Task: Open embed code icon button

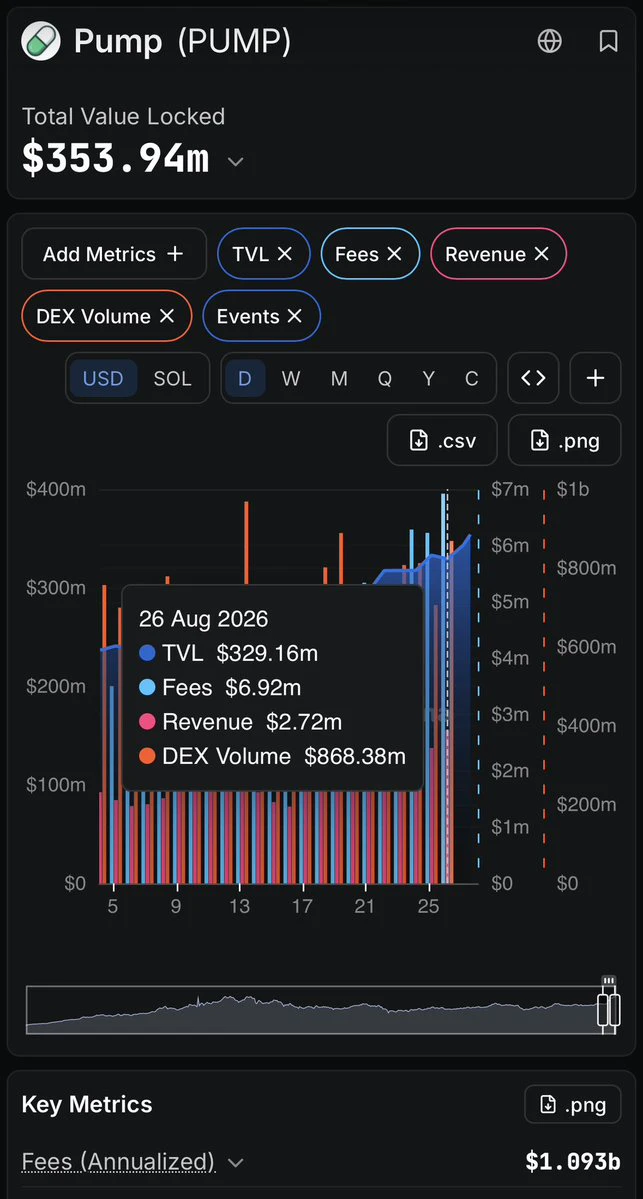Action: [x=534, y=378]
